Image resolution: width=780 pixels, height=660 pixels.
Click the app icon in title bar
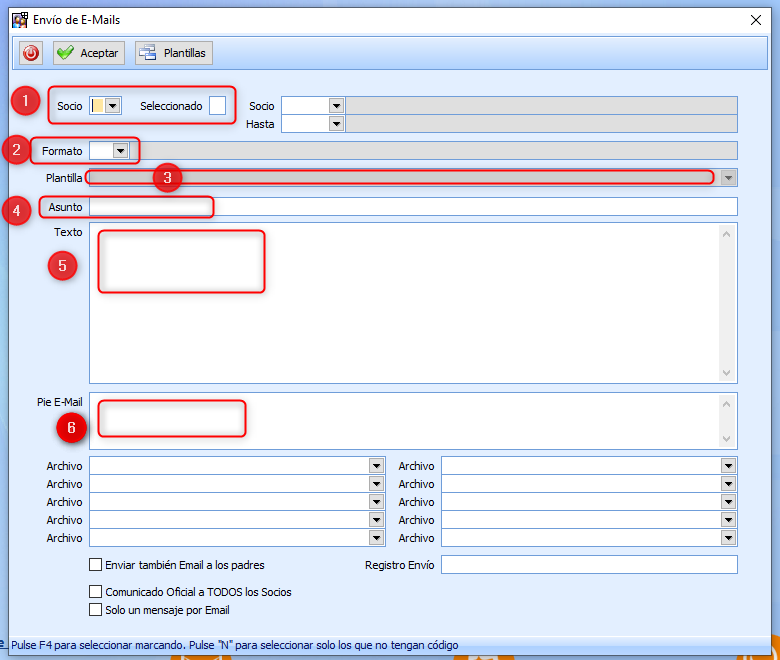[x=19, y=19]
